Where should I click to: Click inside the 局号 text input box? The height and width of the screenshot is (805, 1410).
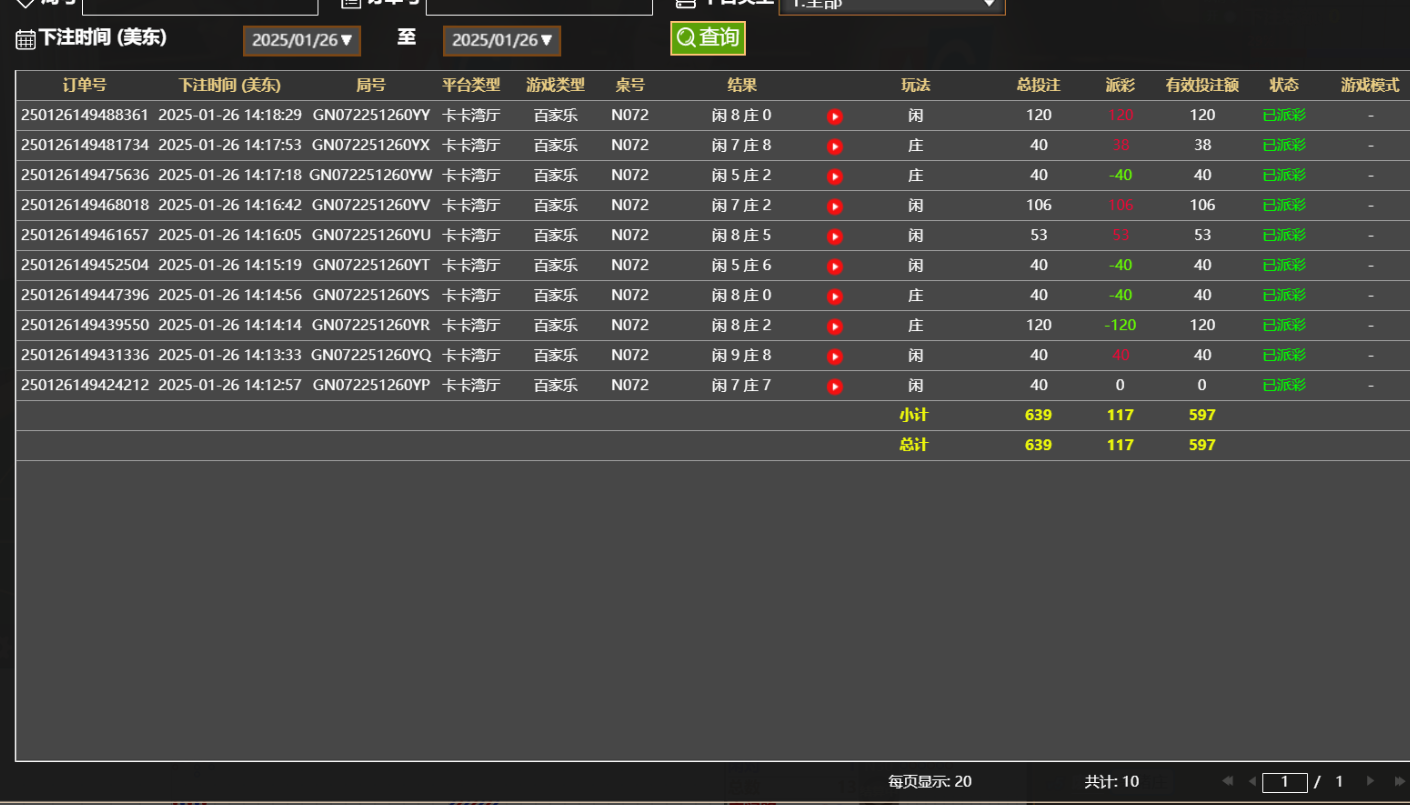(539, 5)
